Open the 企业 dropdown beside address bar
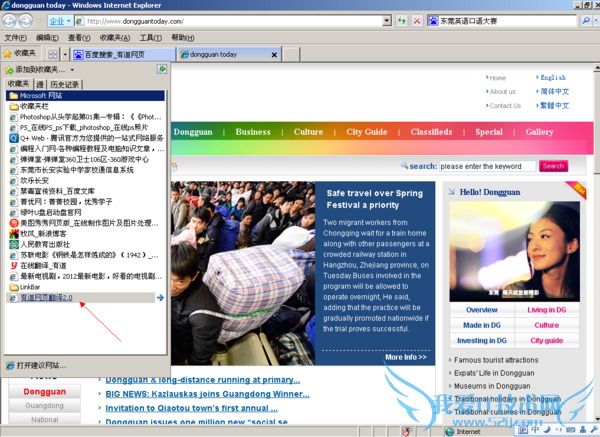Viewport: 600px width, 437px height. click(60, 21)
